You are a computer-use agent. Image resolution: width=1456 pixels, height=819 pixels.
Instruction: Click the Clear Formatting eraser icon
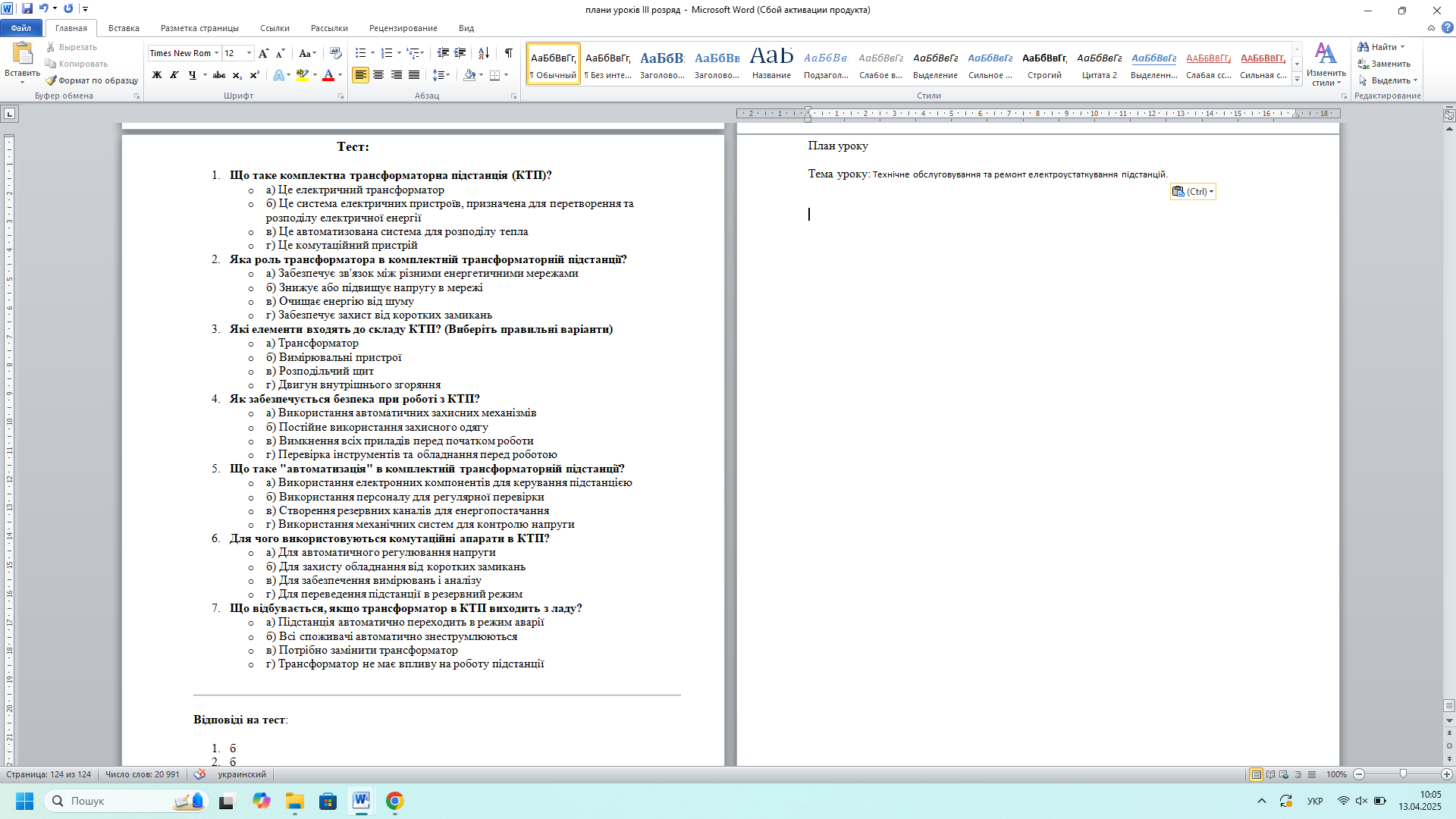point(336,53)
